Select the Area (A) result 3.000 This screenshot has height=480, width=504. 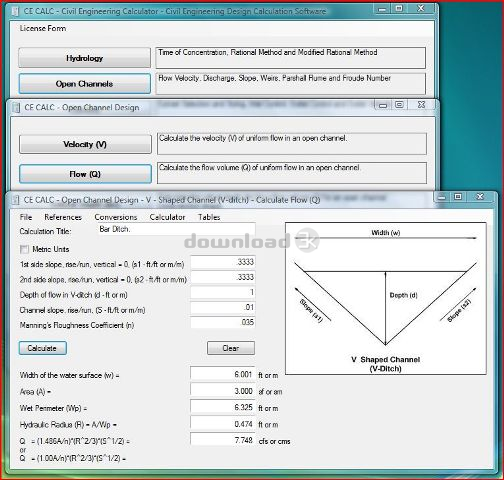pyautogui.click(x=222, y=391)
